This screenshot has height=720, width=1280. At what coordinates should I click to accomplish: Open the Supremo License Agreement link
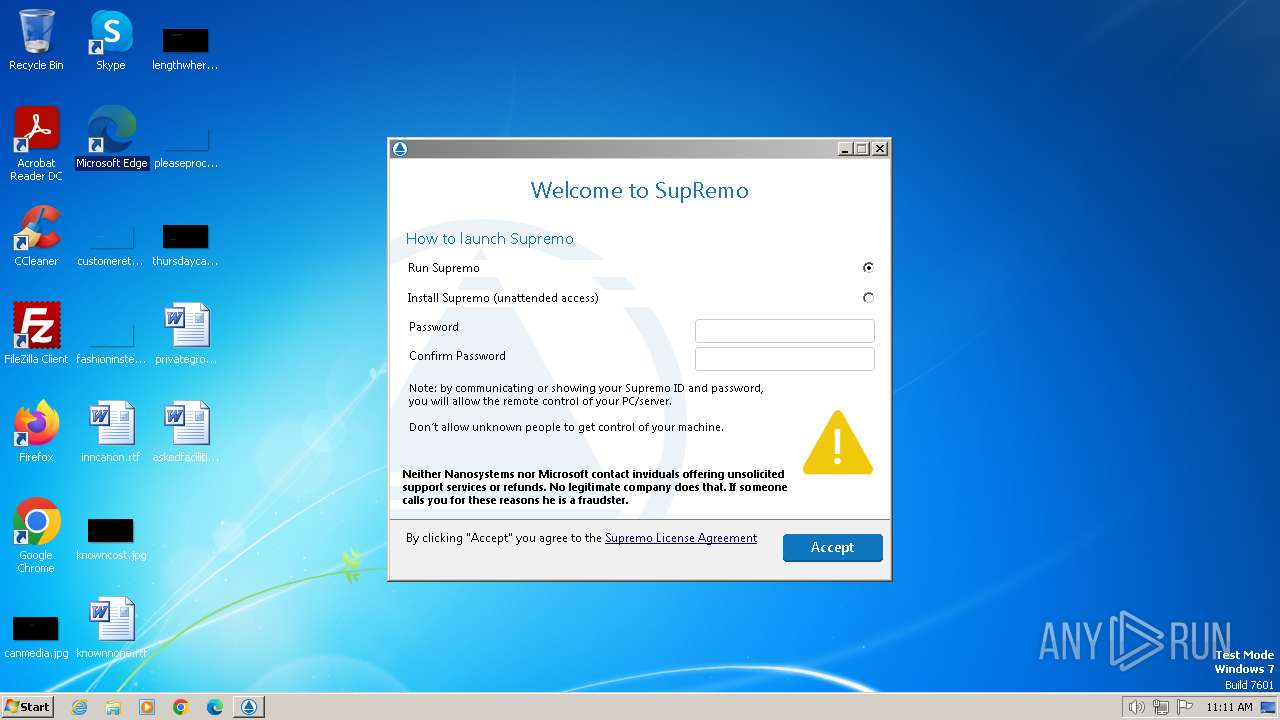pyautogui.click(x=681, y=538)
